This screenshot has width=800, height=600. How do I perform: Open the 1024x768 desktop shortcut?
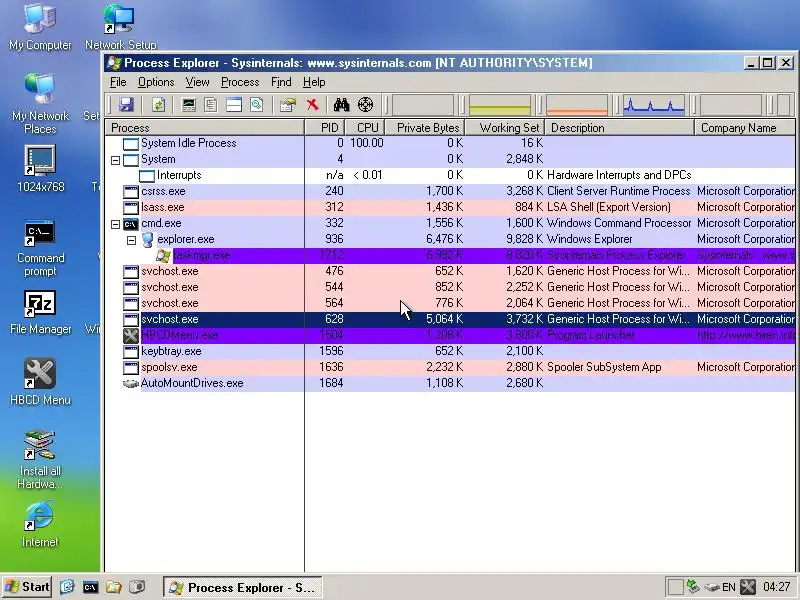[40, 168]
